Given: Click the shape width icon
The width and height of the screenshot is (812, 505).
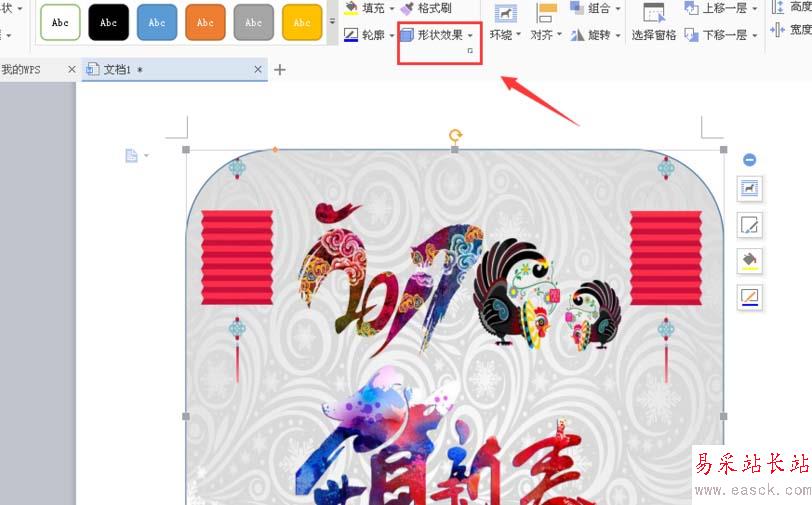Looking at the screenshot, I should click(777, 31).
